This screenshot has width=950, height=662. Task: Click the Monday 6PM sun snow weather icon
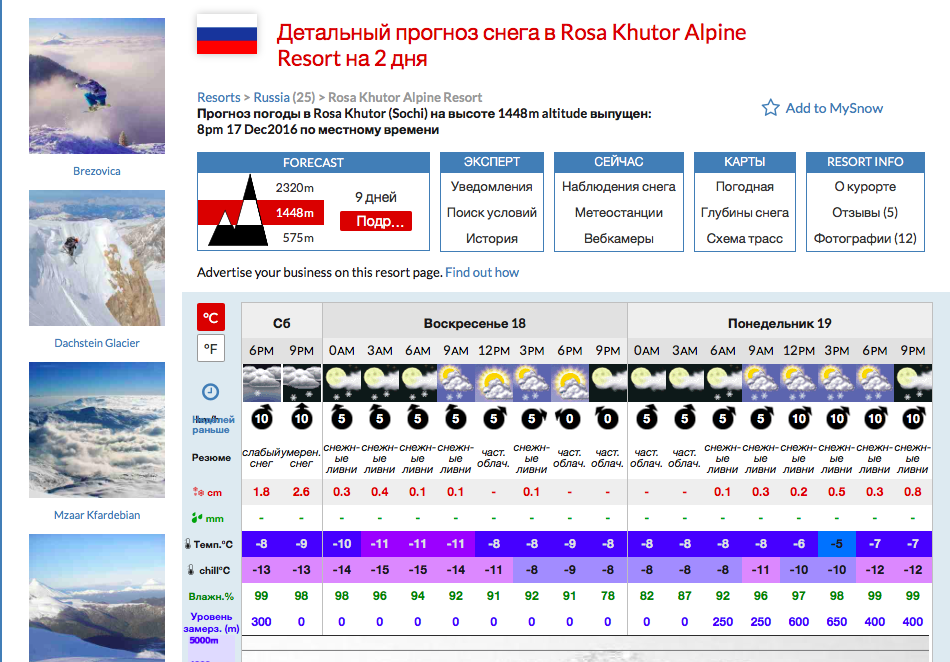(875, 383)
